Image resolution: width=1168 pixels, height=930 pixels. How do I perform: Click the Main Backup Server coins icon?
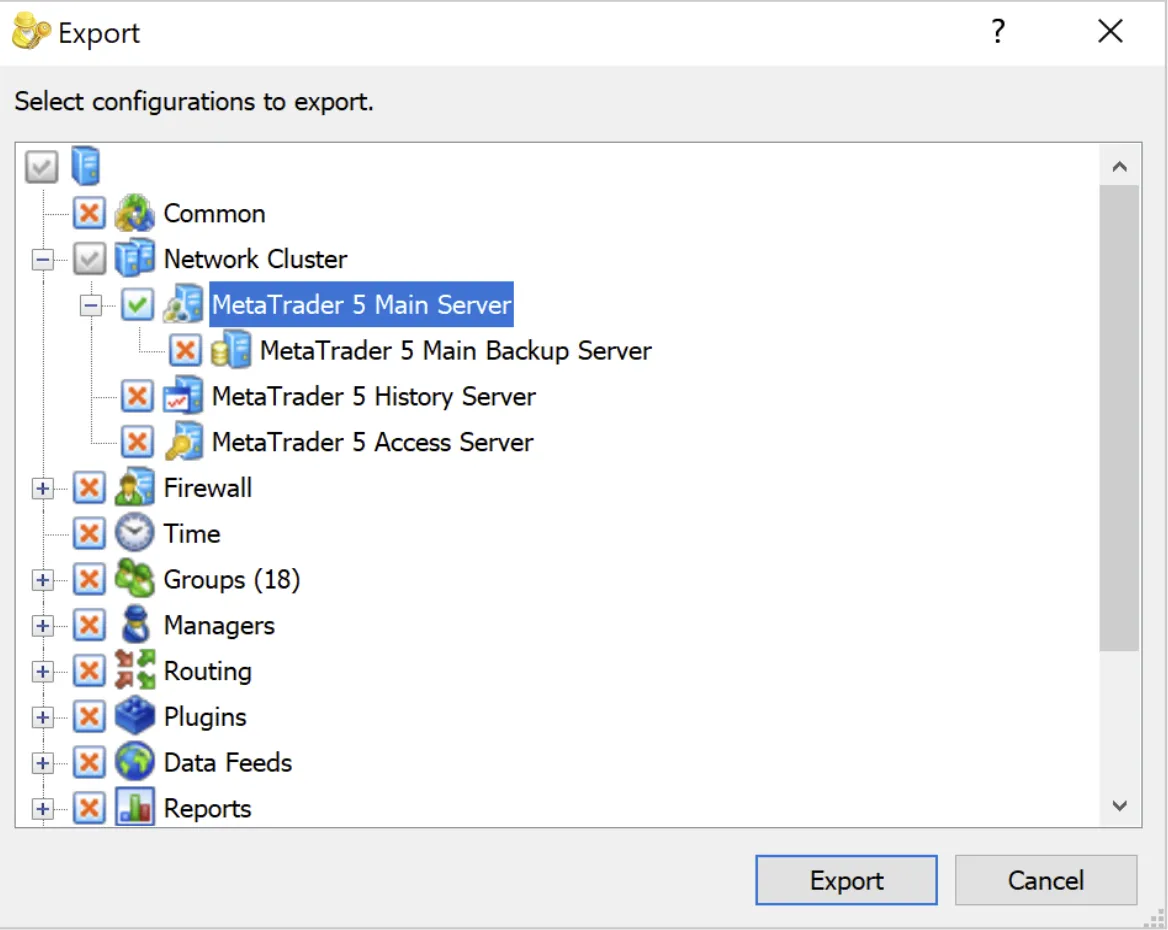point(231,350)
